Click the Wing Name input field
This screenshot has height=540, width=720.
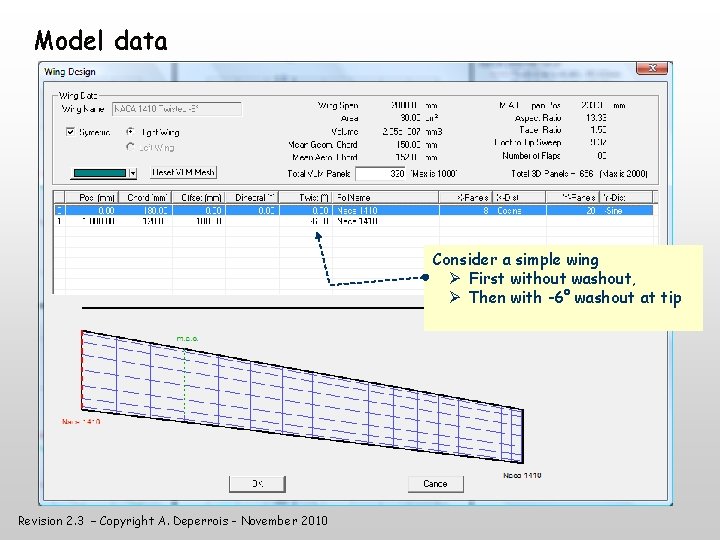tap(177, 109)
